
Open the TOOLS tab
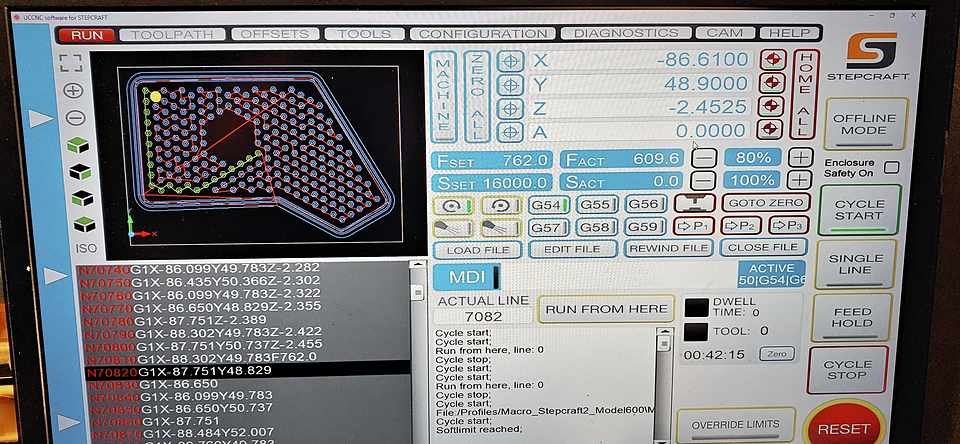tap(365, 34)
